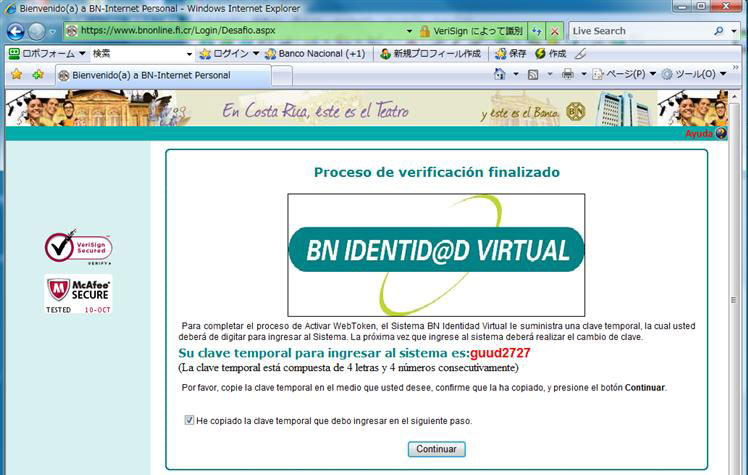Viewport: 748px width, 475px height.
Task: Click the Print icon
Action: click(x=568, y=74)
